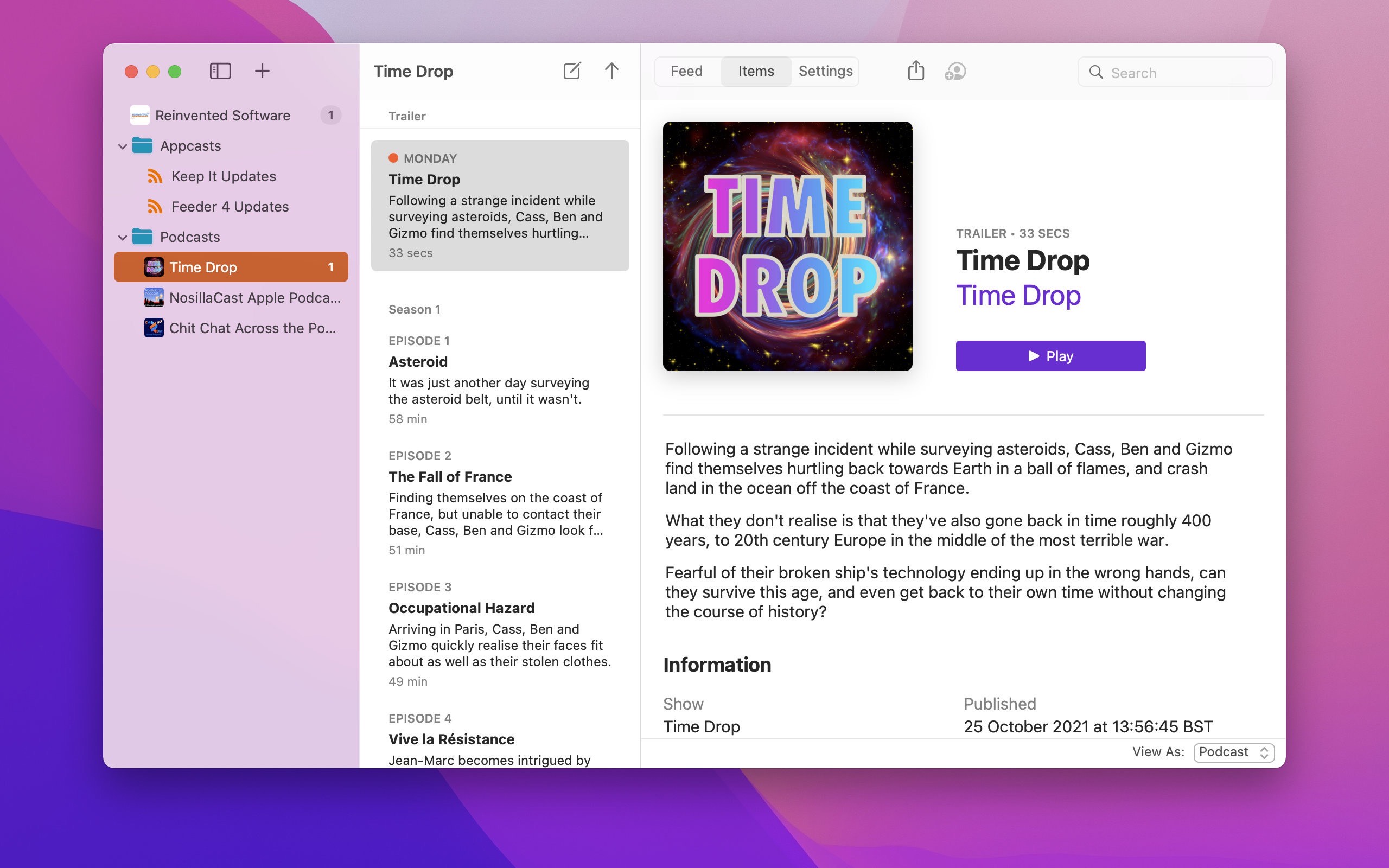
Task: Click the compose/edit icon for Time Drop
Action: 571,70
